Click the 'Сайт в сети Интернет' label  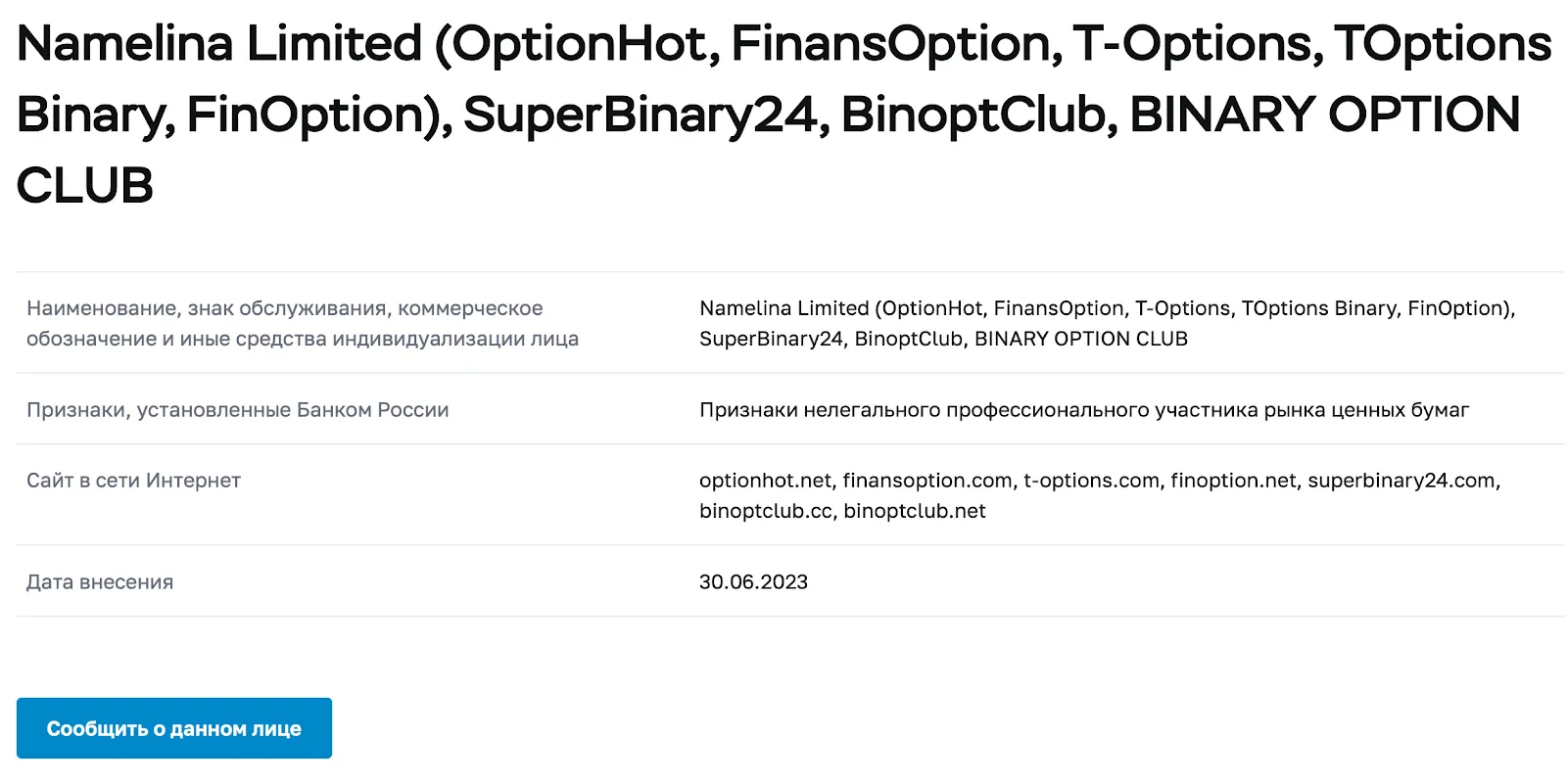pyautogui.click(x=133, y=480)
